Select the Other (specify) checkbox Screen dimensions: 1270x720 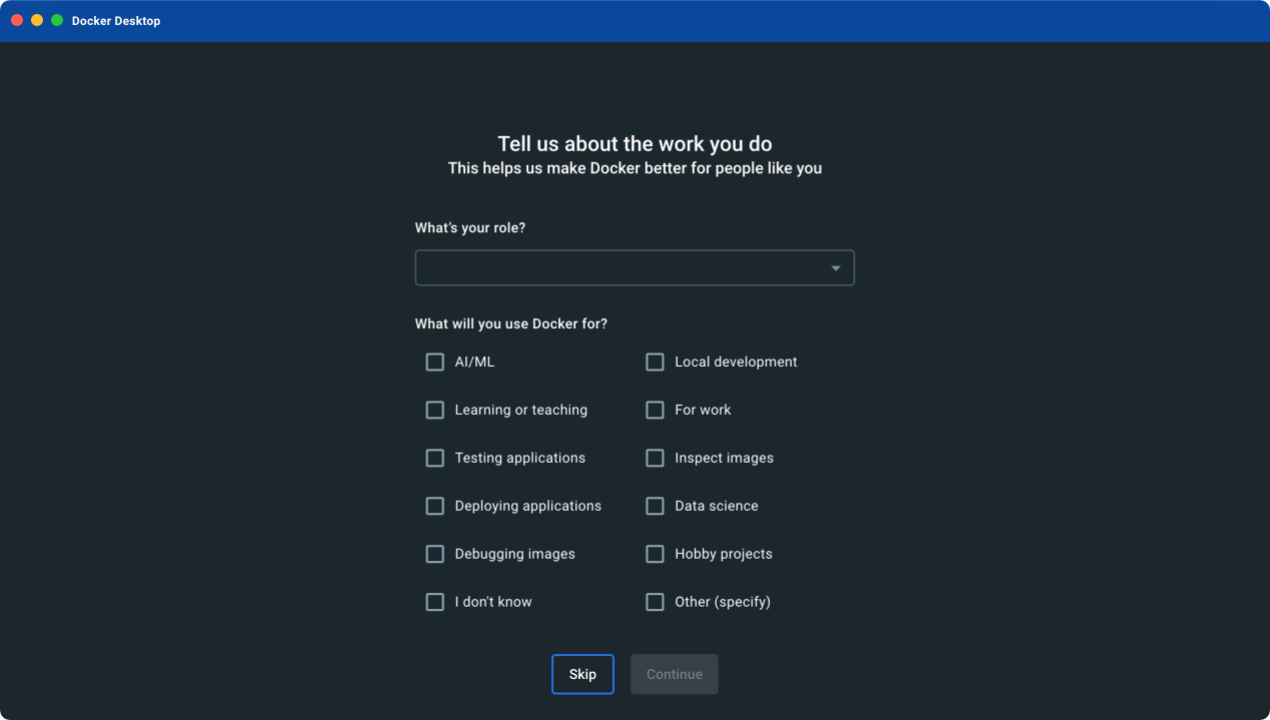pyautogui.click(x=655, y=602)
